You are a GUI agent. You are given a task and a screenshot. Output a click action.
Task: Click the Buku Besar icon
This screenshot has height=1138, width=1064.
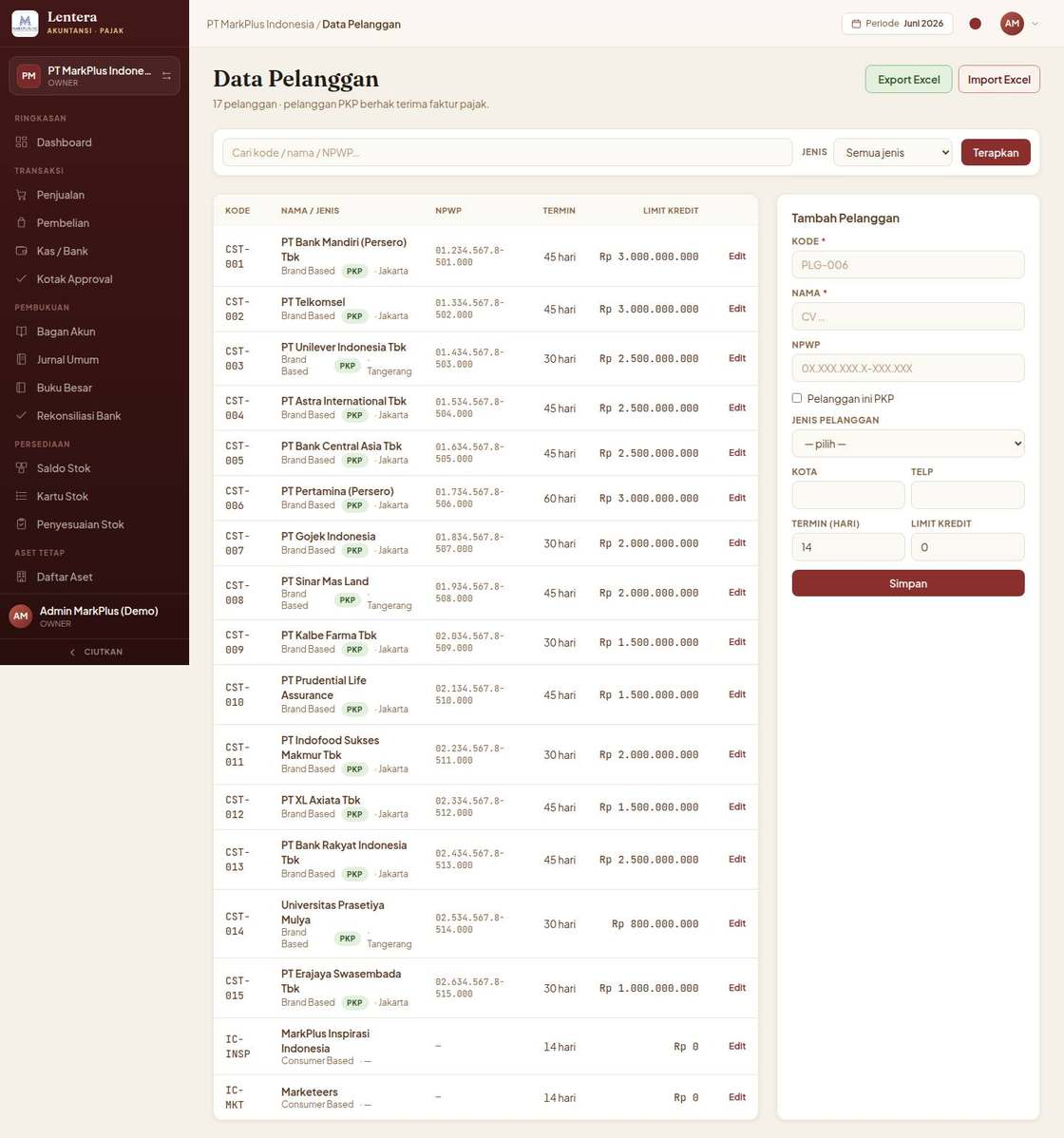[21, 388]
